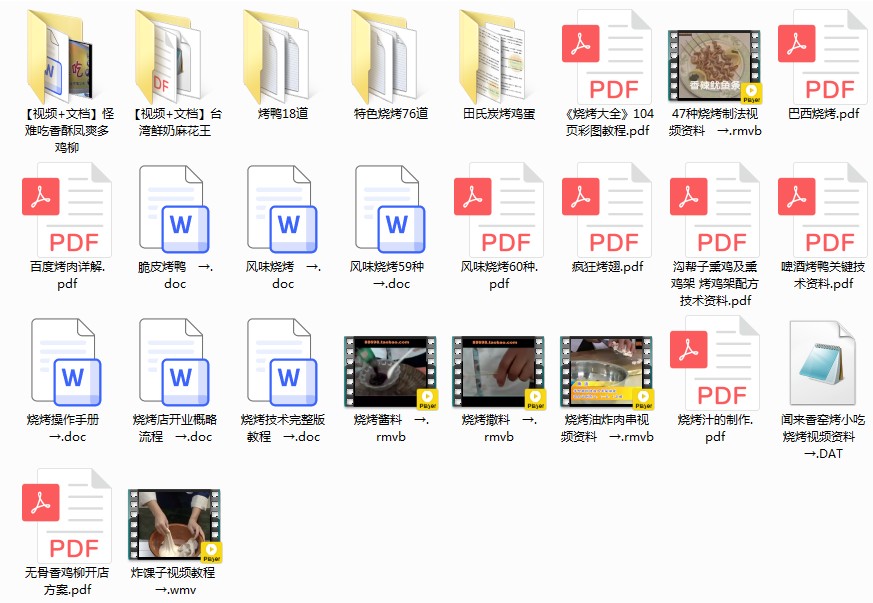Click the label 疯狂烤翅.pdf
Screen dimensions: 873x603
607,267
